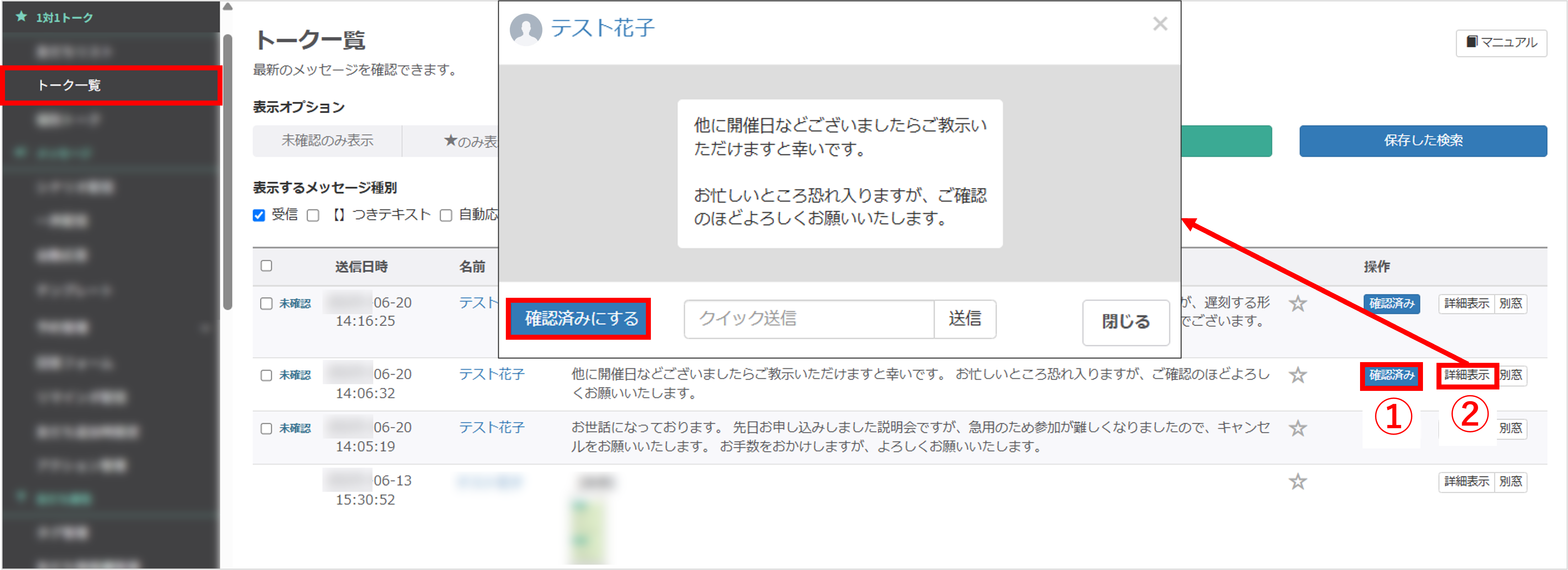This screenshot has width=1568, height=570.
Task: Star the 14:06:32 message row
Action: point(1298,375)
